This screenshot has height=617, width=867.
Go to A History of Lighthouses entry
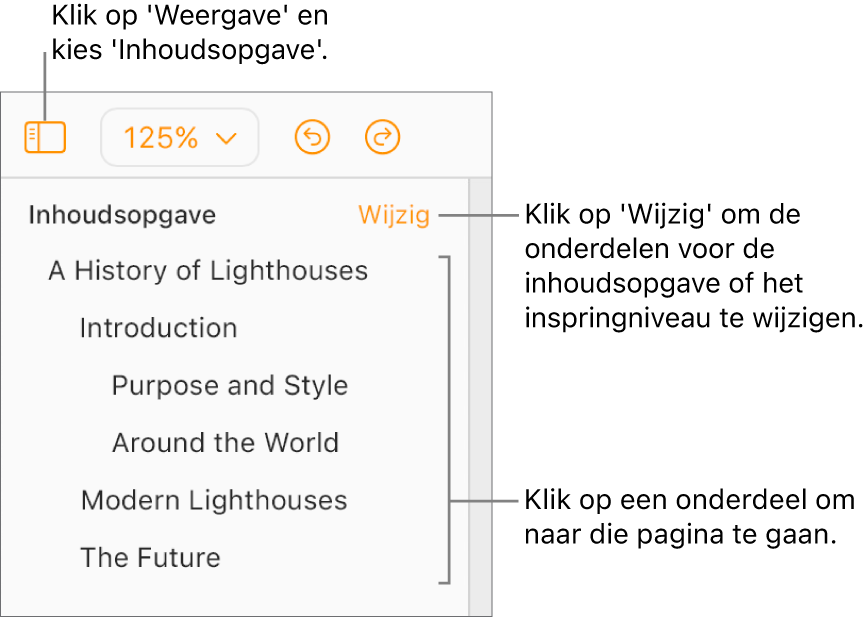(x=208, y=271)
